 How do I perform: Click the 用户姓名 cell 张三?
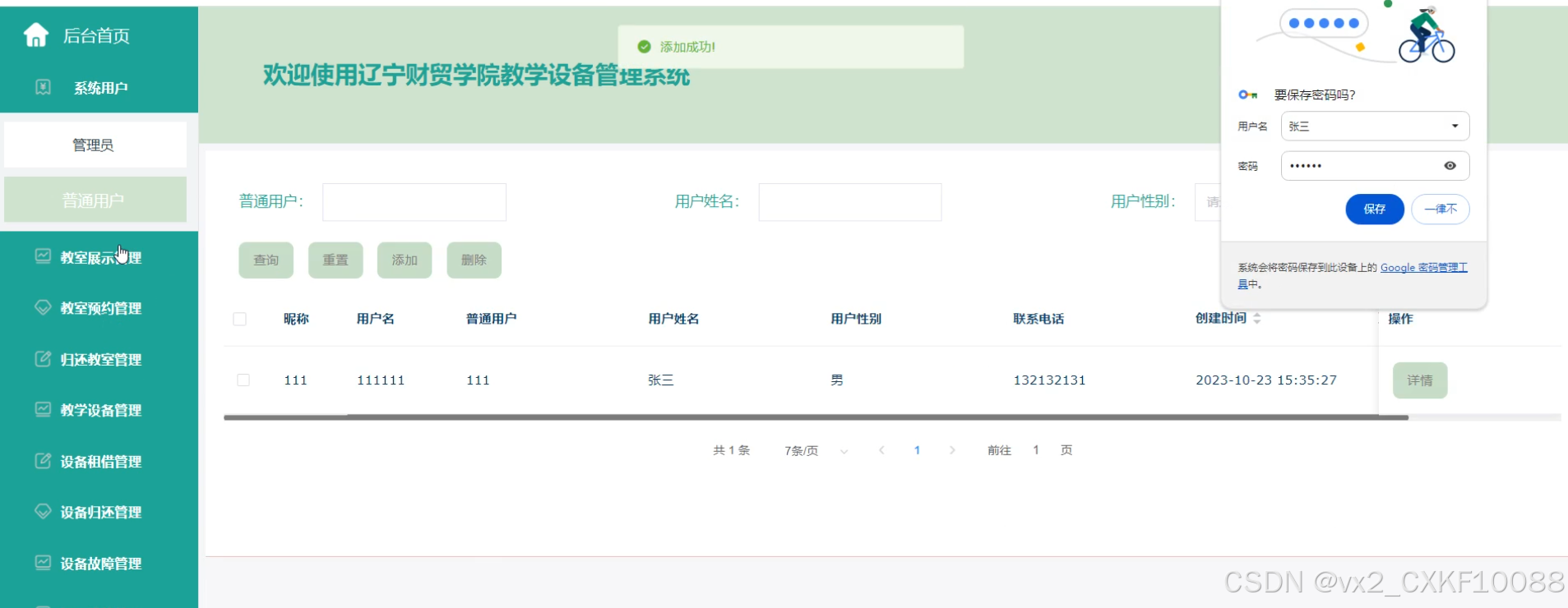661,380
